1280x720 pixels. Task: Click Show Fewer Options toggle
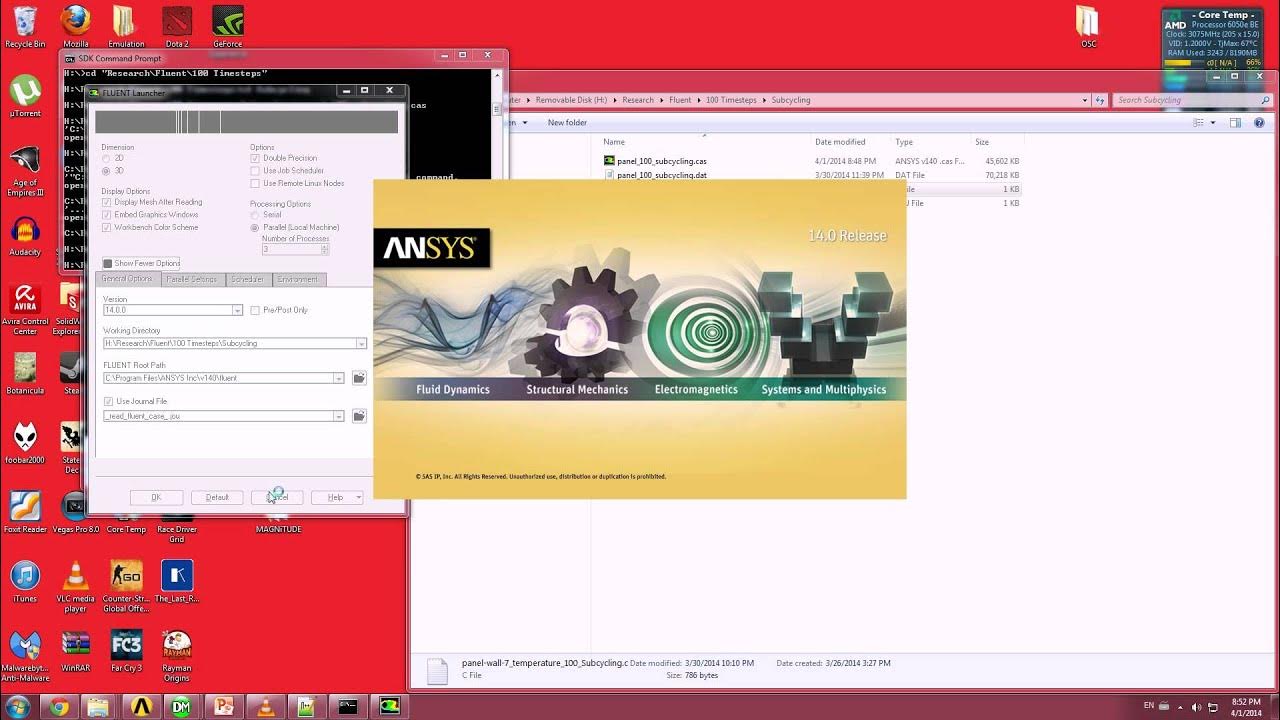click(x=141, y=263)
